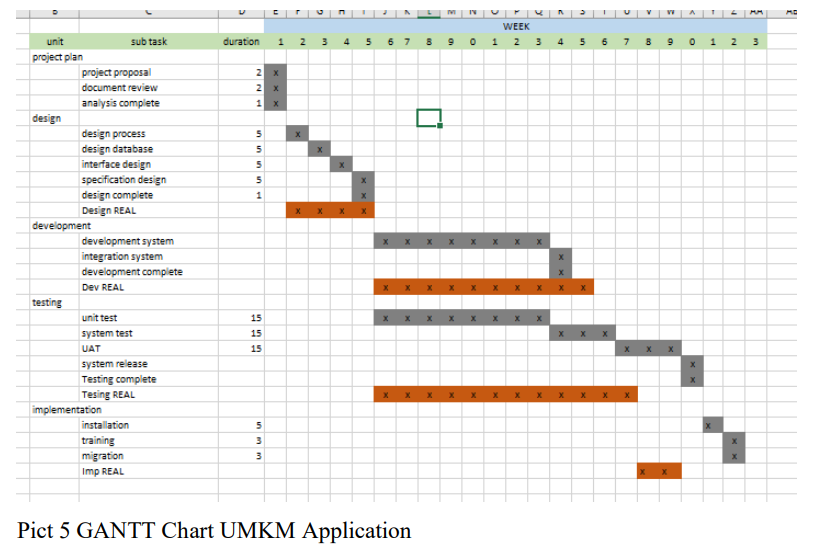Select the 'design process' sub task cell
Screen dimensions: 830x556
(149, 133)
